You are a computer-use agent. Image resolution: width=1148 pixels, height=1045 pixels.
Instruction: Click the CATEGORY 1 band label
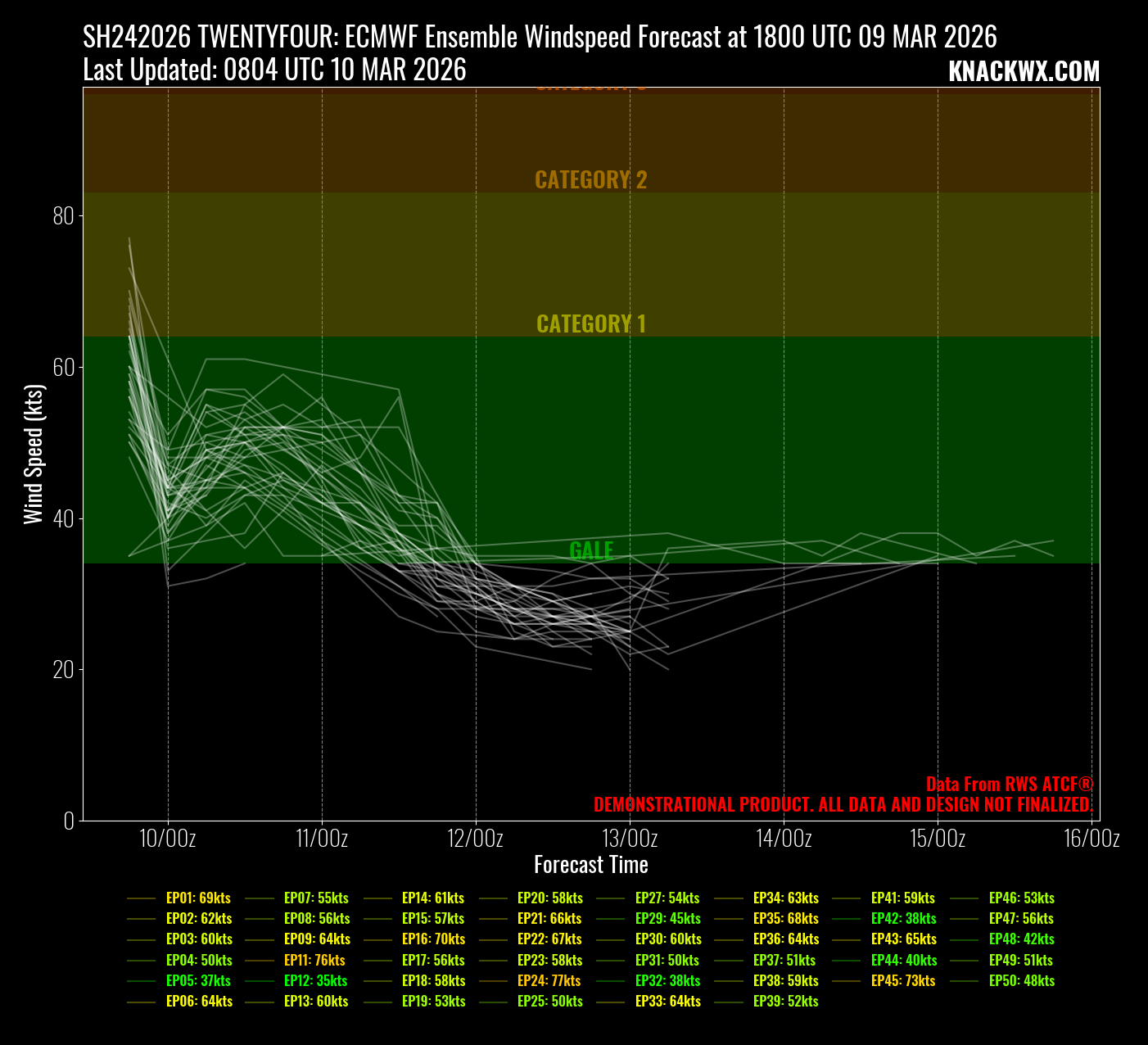pyautogui.click(x=590, y=324)
